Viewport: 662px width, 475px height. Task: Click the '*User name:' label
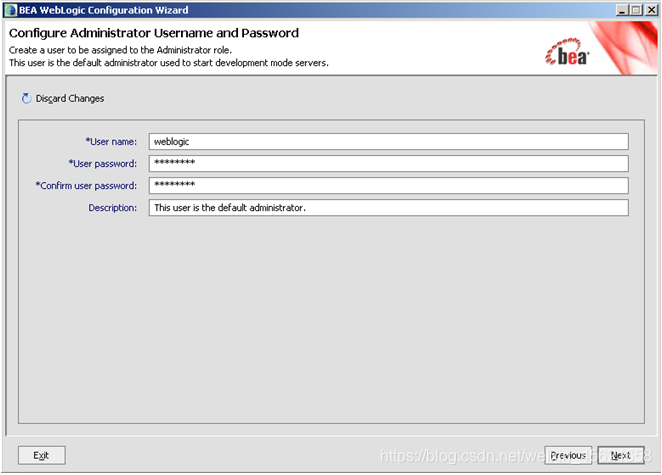tap(111, 141)
